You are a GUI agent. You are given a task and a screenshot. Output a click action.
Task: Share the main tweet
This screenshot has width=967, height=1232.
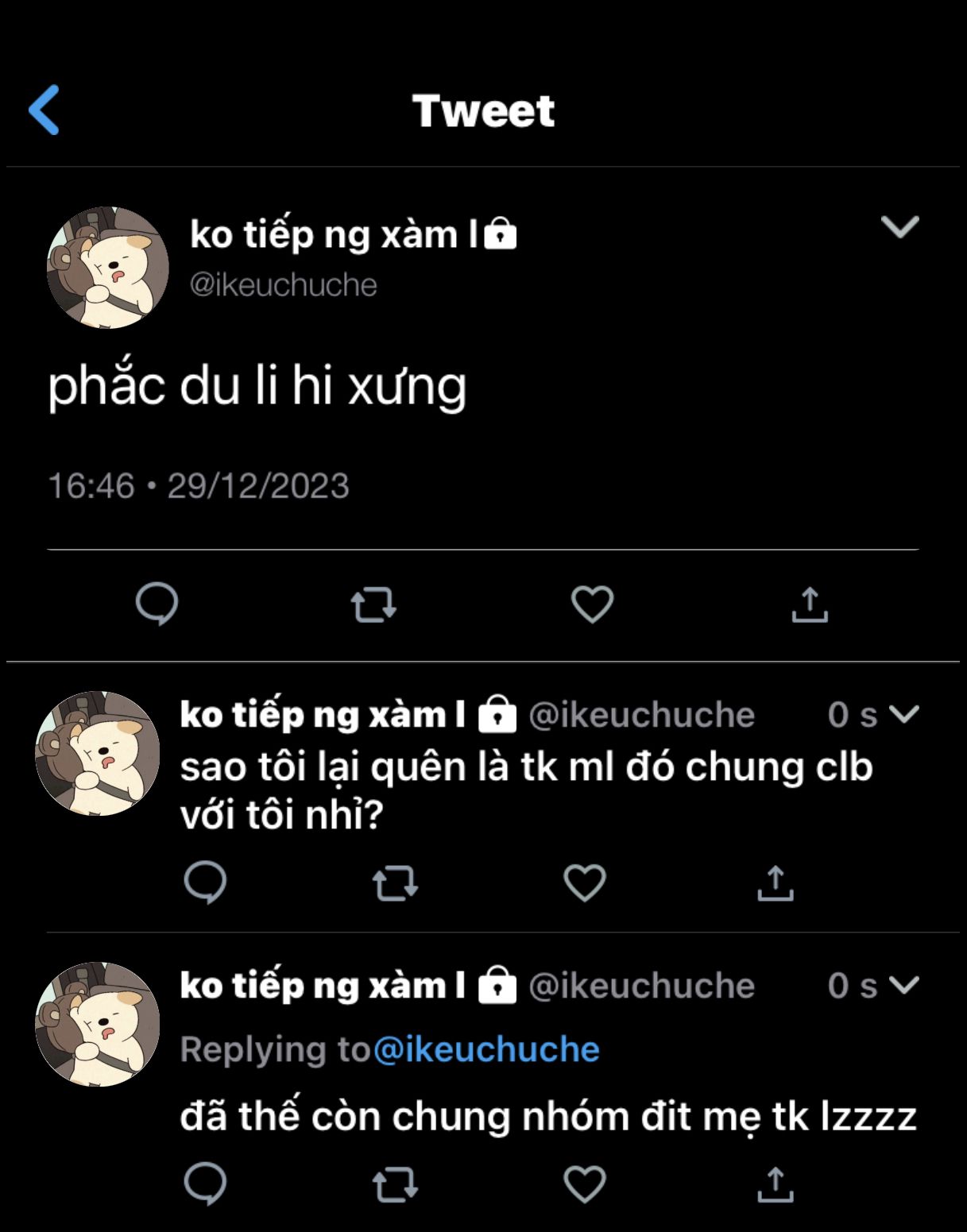[x=810, y=604]
